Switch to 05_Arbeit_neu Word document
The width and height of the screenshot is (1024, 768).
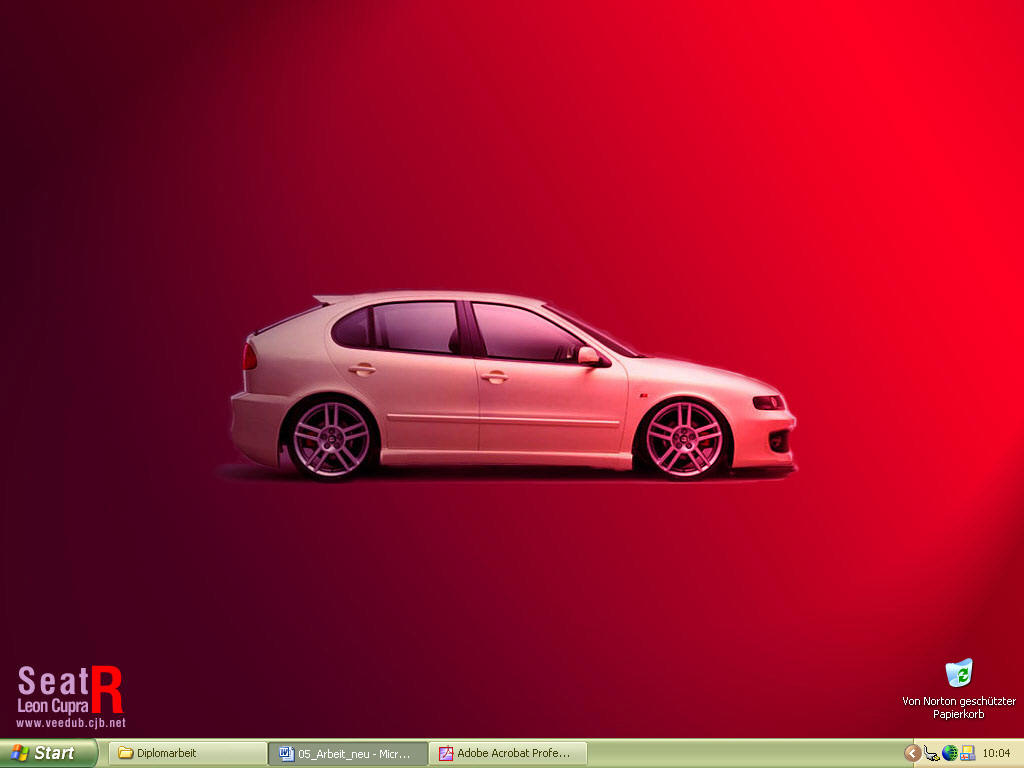[x=348, y=753]
